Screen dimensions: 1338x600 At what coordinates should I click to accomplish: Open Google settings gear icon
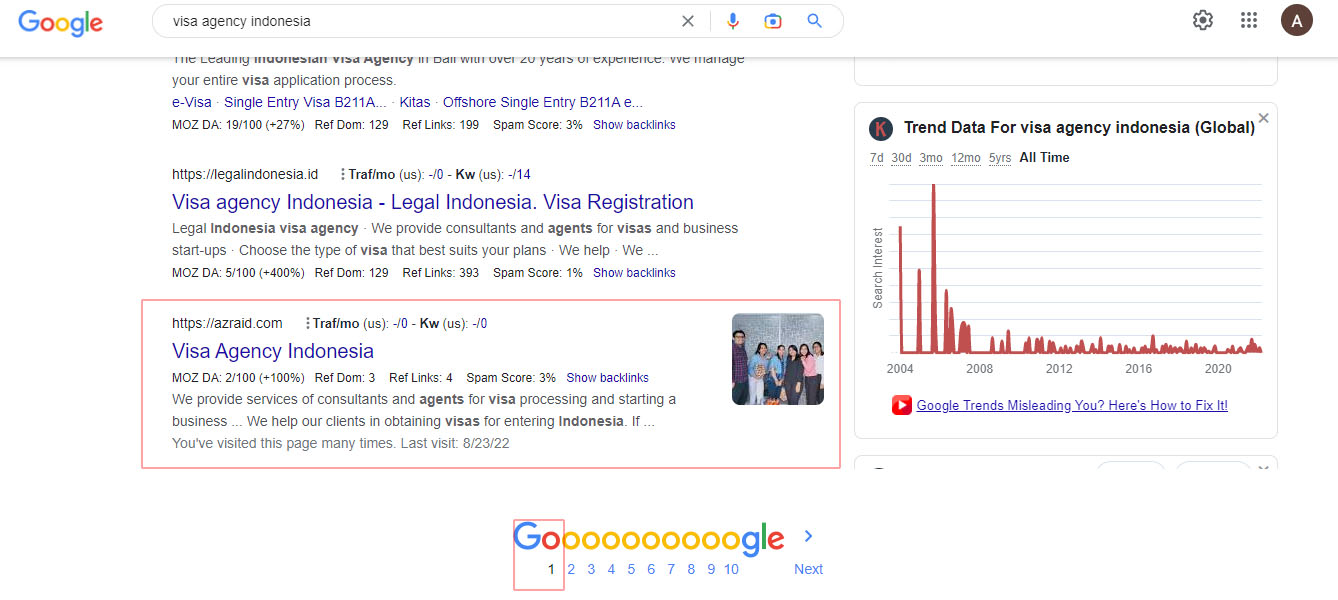1203,20
